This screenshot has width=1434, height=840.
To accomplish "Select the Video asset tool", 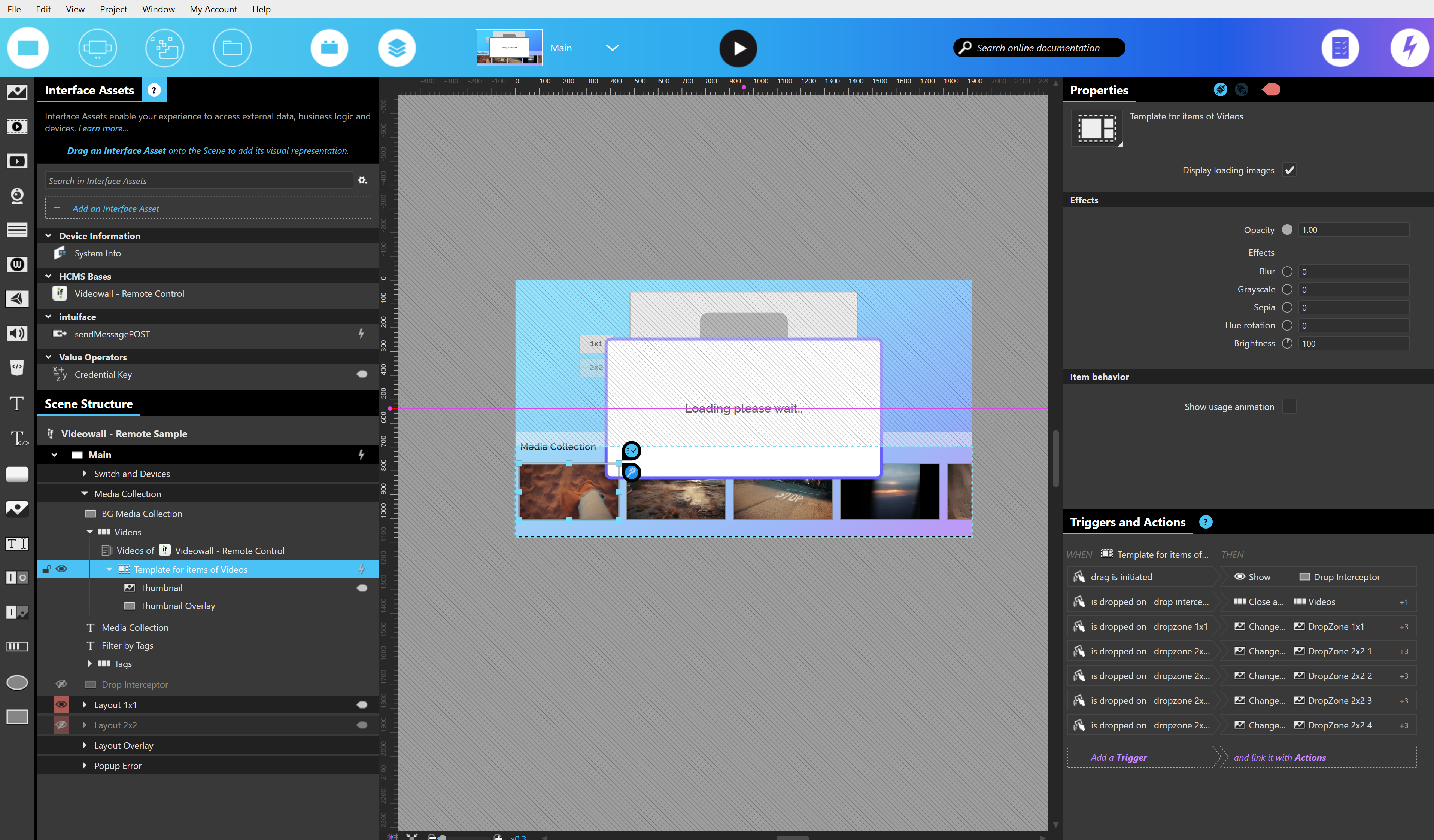I will click(x=17, y=127).
